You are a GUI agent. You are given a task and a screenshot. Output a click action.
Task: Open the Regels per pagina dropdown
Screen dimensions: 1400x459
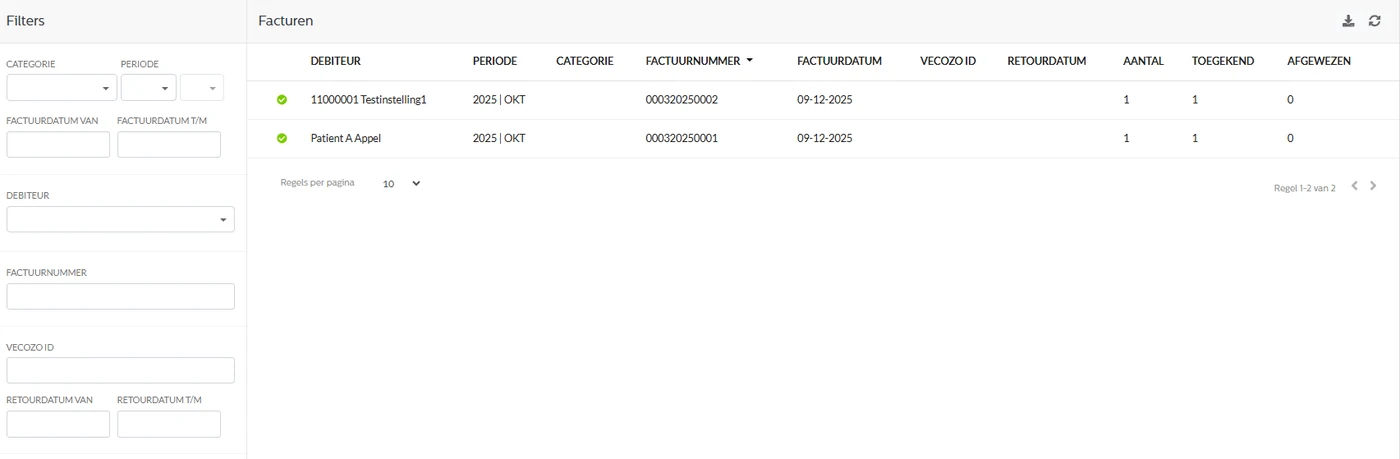pos(402,184)
